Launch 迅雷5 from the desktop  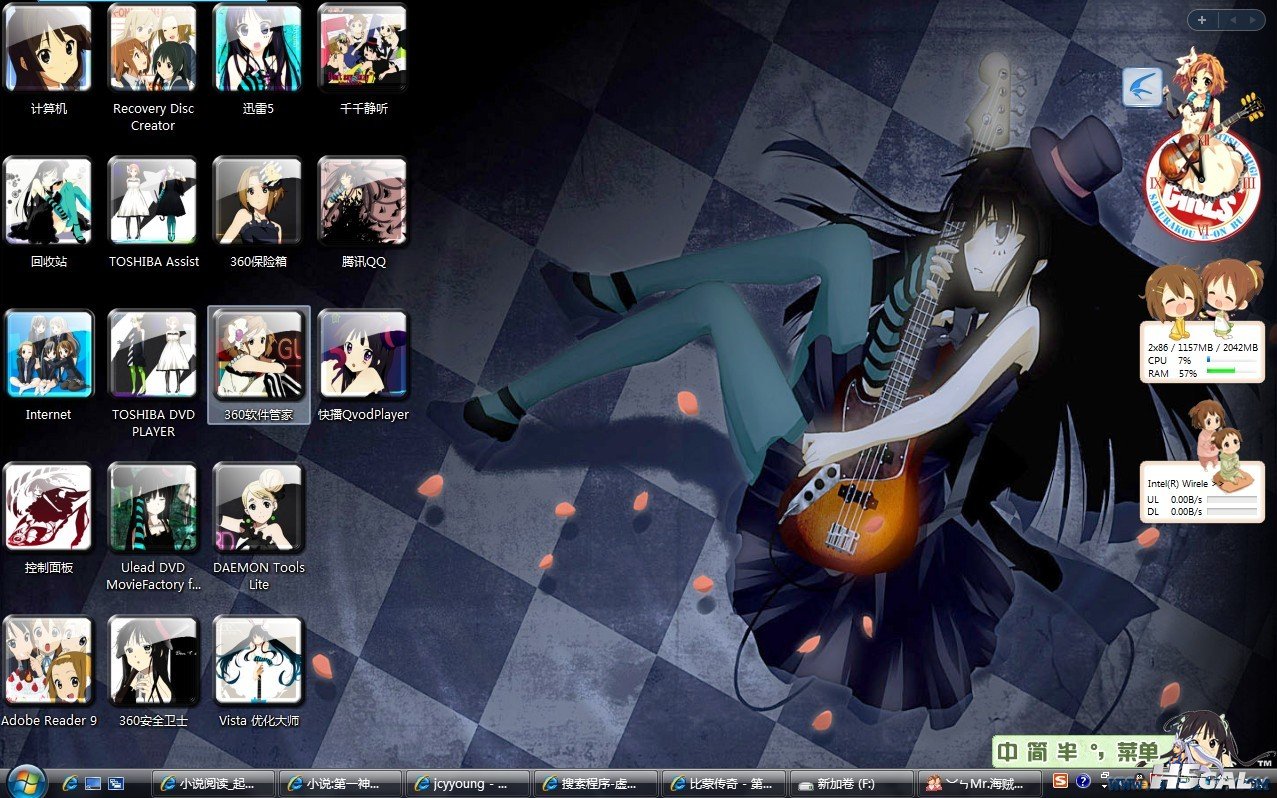(258, 50)
